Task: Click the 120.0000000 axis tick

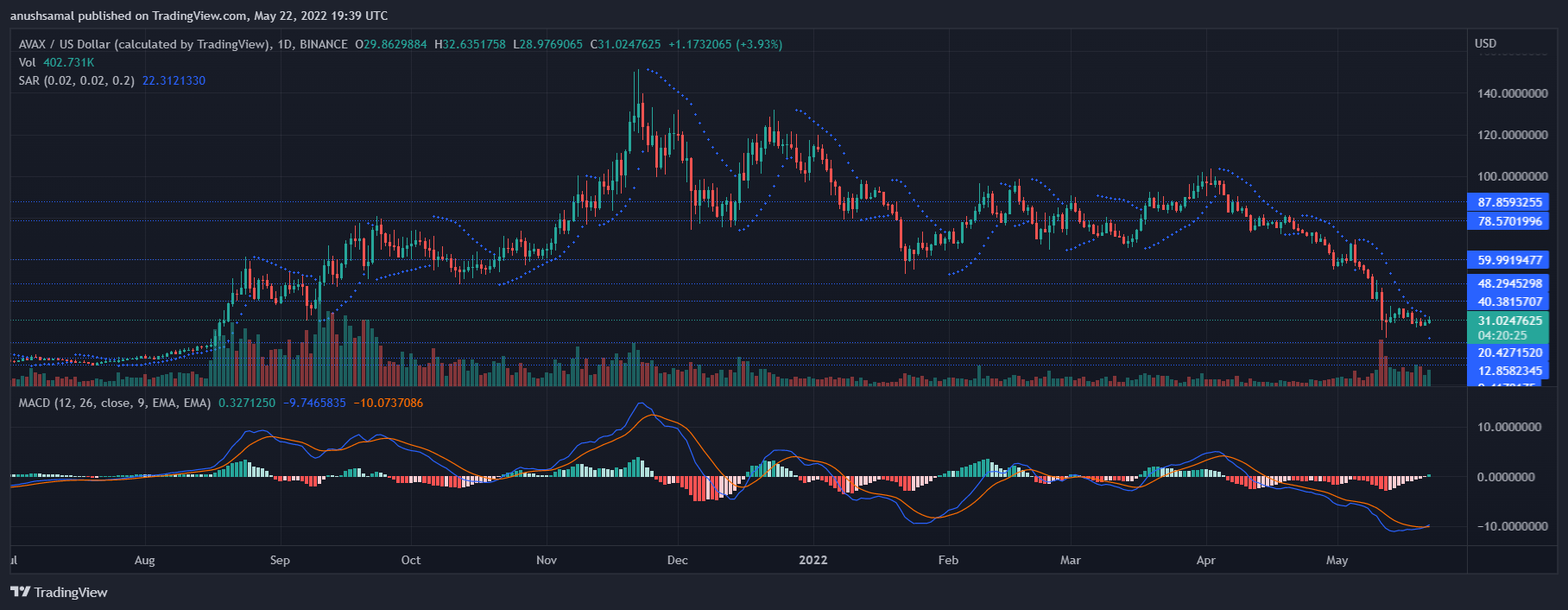Action: click(1512, 135)
